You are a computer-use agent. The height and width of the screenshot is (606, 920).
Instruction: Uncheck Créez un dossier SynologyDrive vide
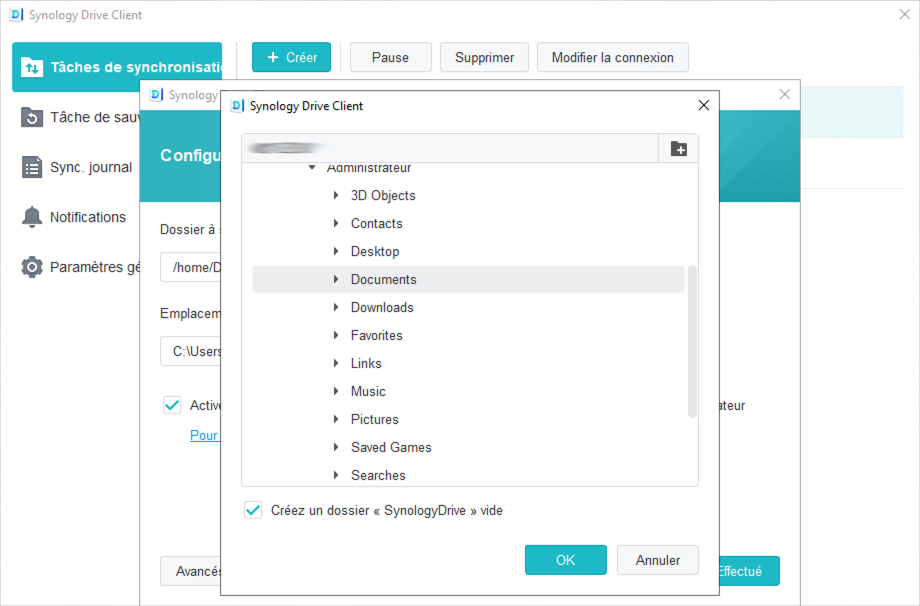pos(253,509)
